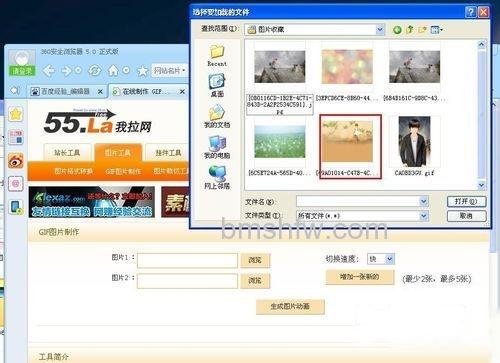Screen dimensions: 500x363
Task: Open the Weibo icon in browser sidebar
Action: [16, 161]
